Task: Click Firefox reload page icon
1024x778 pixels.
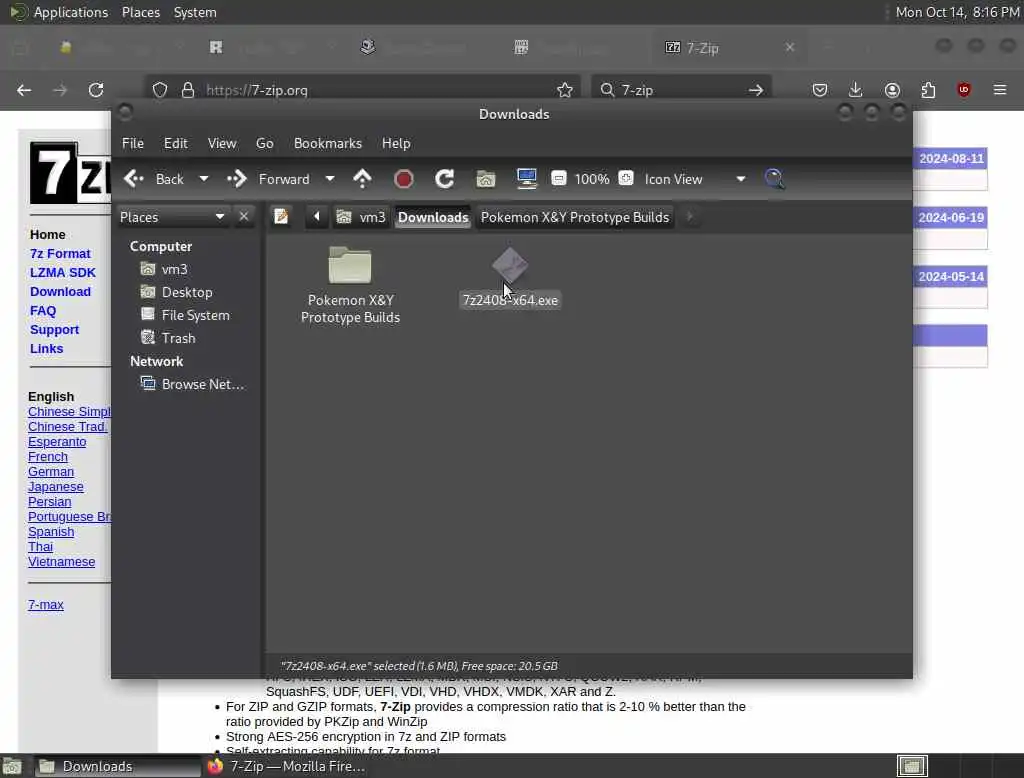Action: pyautogui.click(x=96, y=90)
